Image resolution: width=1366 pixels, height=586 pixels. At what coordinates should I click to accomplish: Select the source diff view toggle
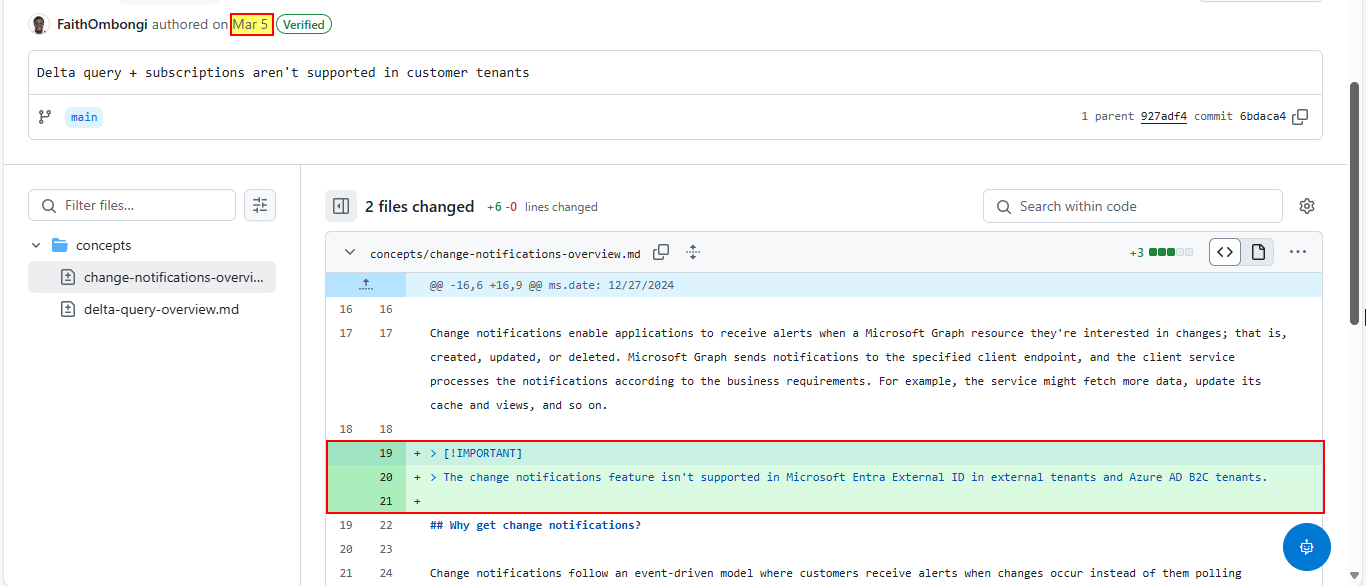coord(1224,251)
